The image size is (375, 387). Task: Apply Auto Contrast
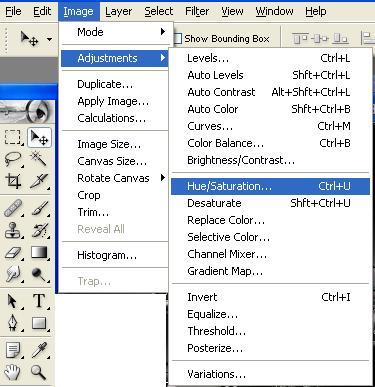(270, 92)
